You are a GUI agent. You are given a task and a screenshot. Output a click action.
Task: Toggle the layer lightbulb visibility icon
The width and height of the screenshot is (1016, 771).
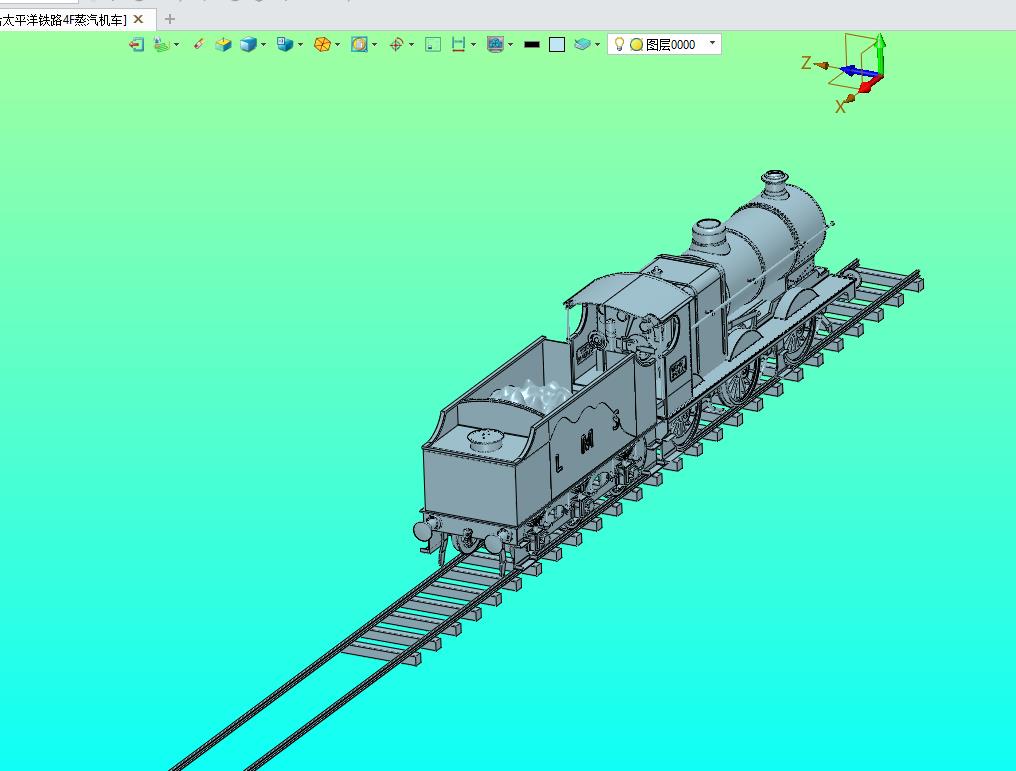(x=619, y=44)
